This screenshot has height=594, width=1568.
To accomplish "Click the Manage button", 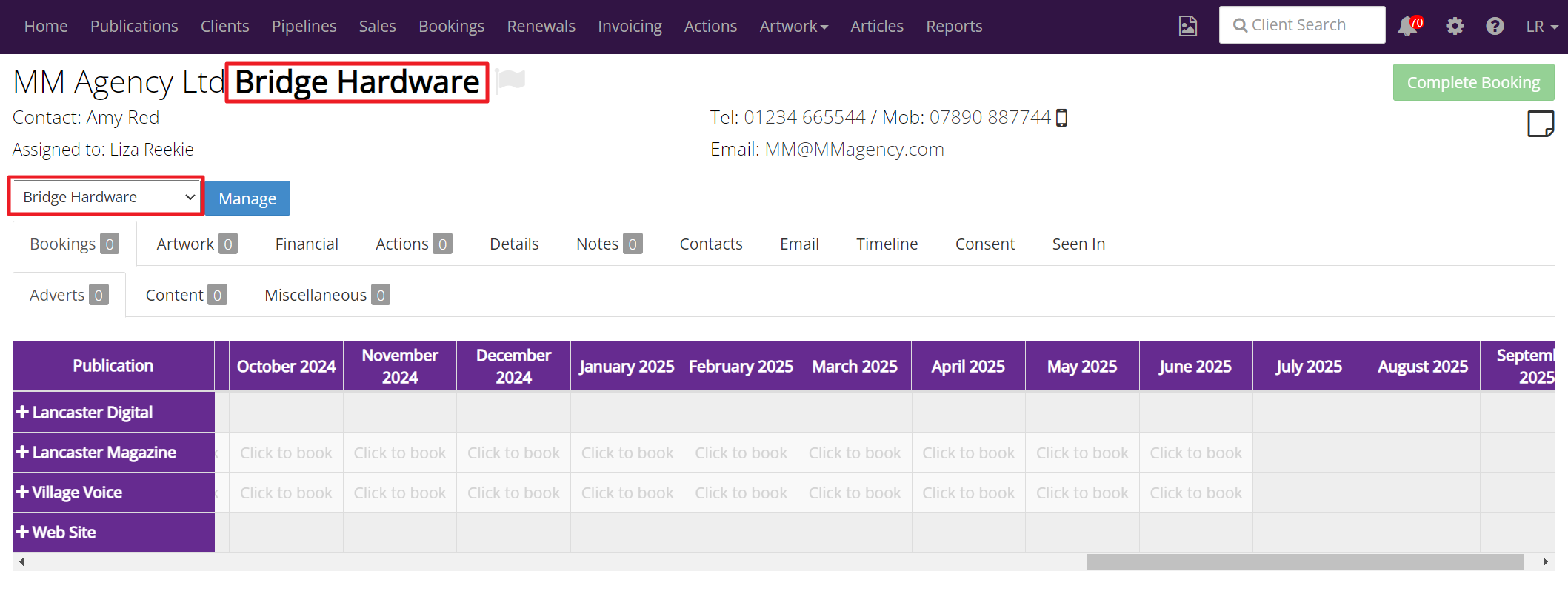I will 247,198.
